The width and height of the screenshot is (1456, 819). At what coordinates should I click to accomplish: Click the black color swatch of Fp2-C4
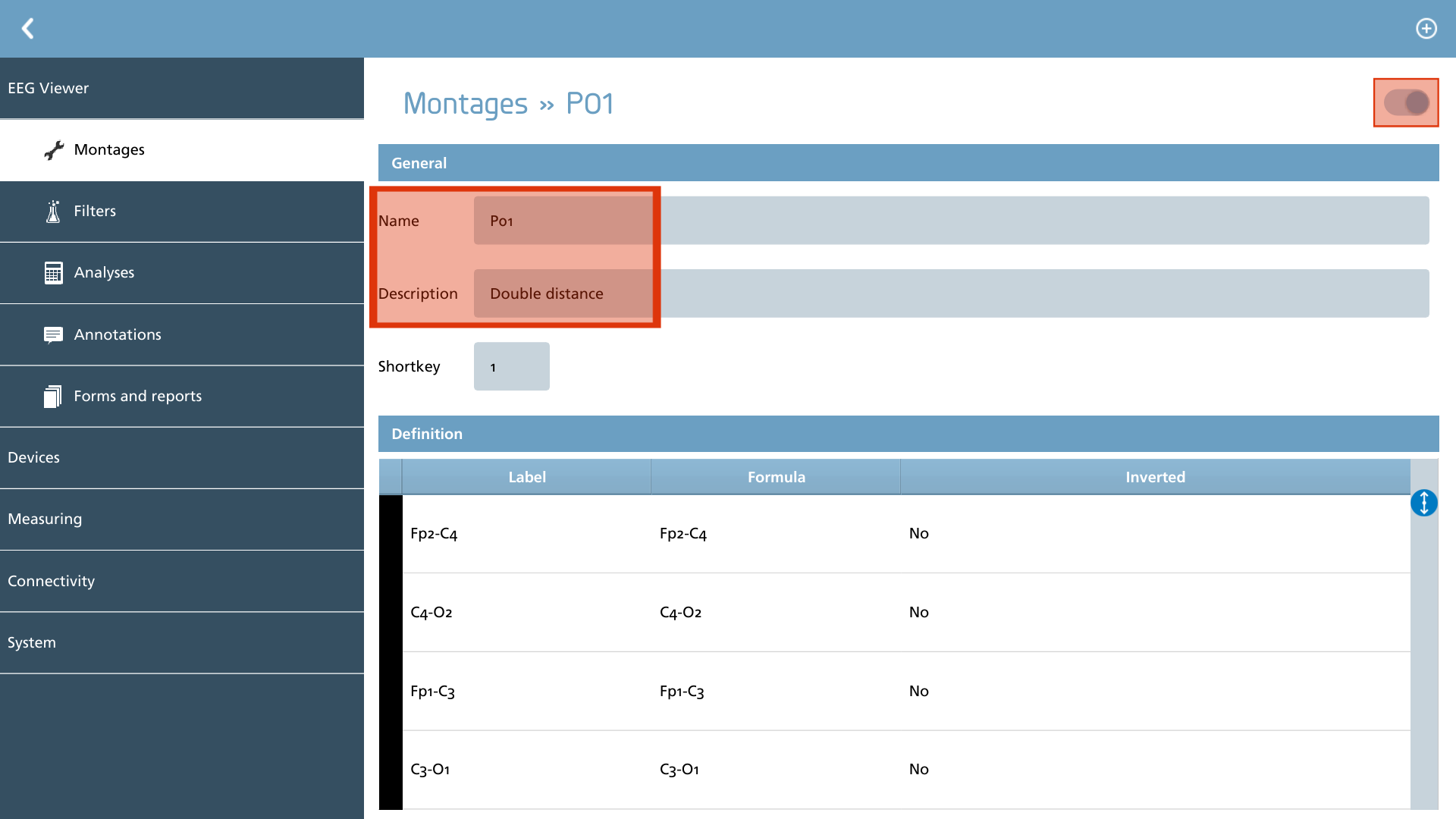click(391, 534)
